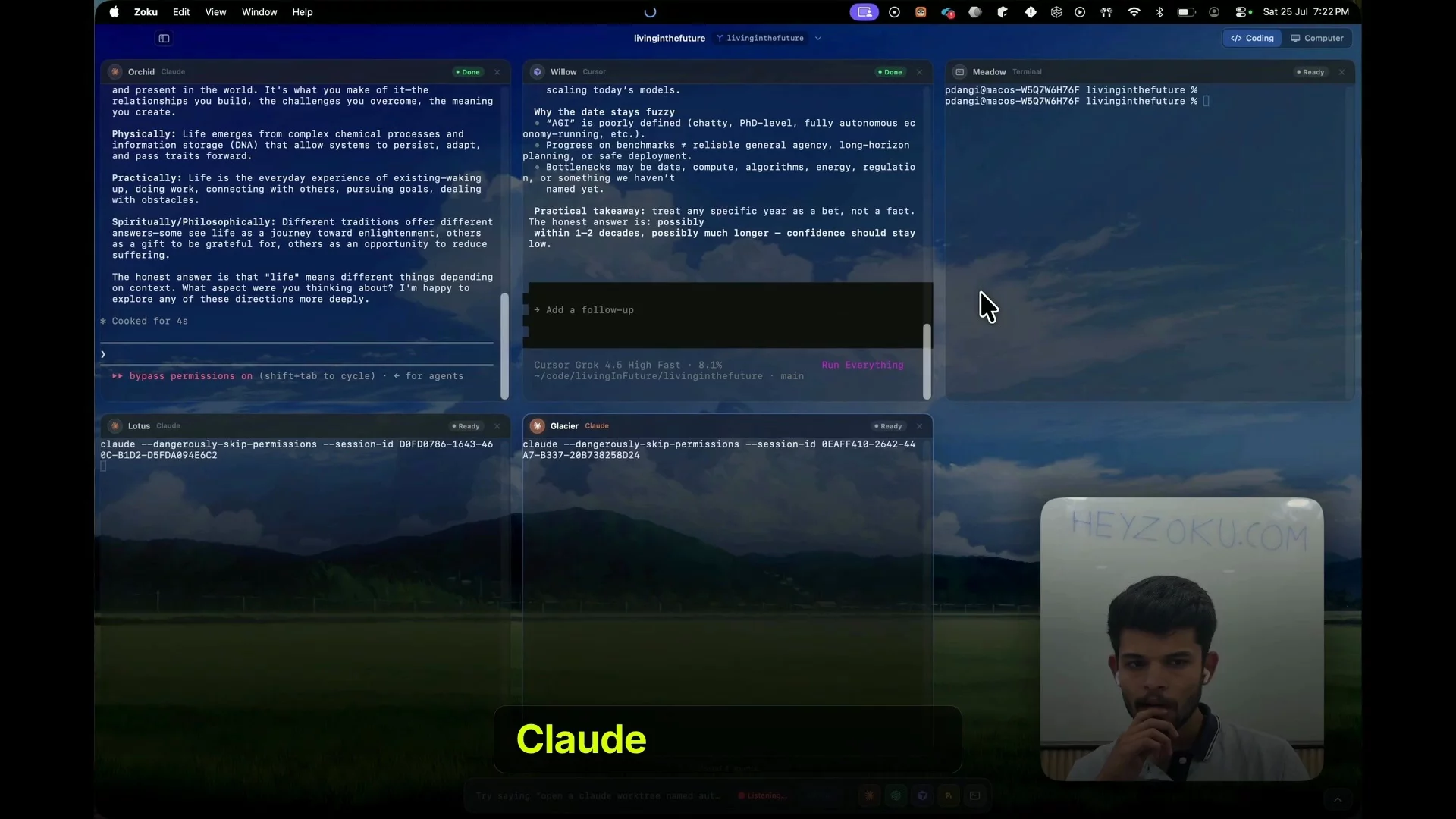Viewport: 1456px width, 819px height.
Task: Switch to Coding mode
Action: [1252, 39]
